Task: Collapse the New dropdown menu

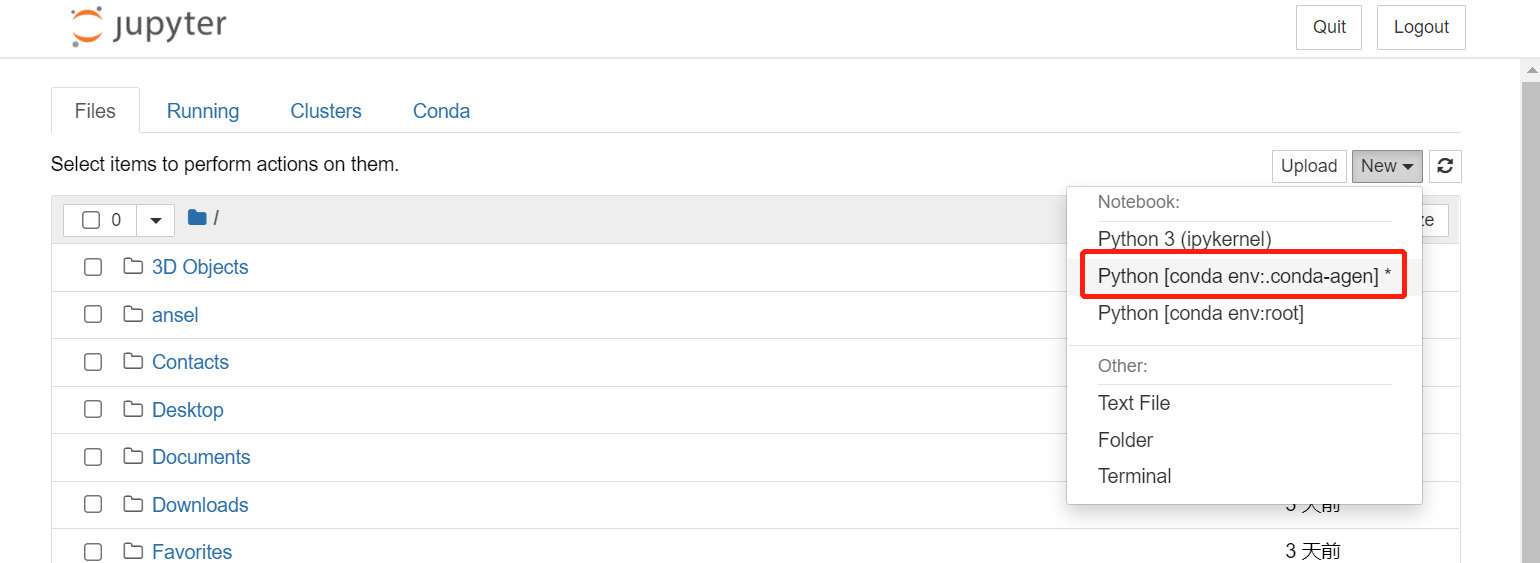Action: (x=1386, y=166)
